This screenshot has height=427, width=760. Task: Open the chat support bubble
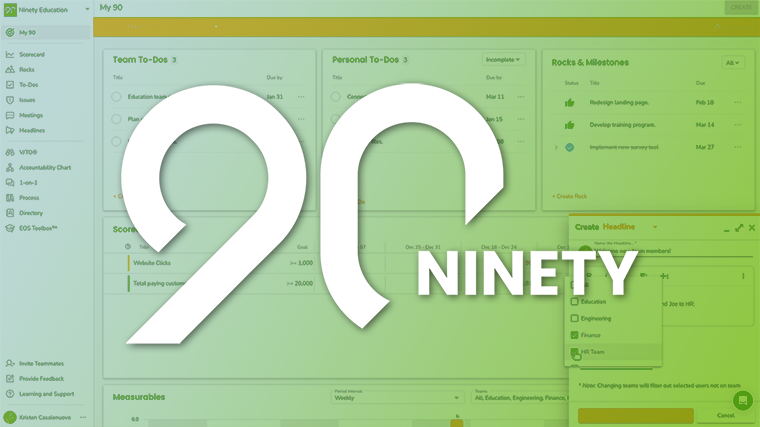pyautogui.click(x=741, y=400)
